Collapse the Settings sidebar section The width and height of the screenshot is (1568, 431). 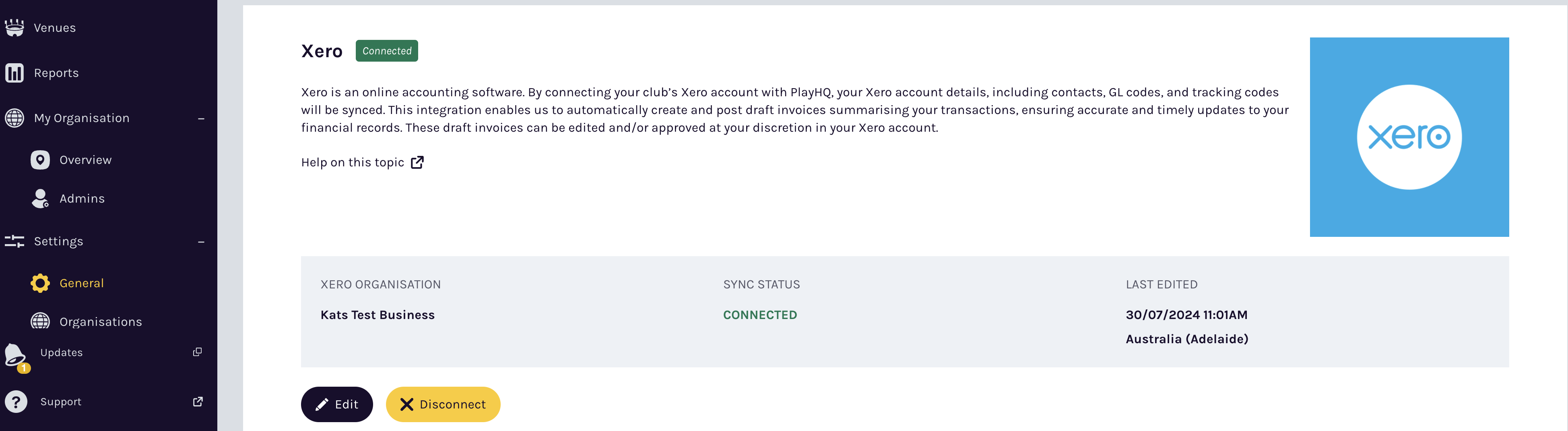pyautogui.click(x=201, y=242)
